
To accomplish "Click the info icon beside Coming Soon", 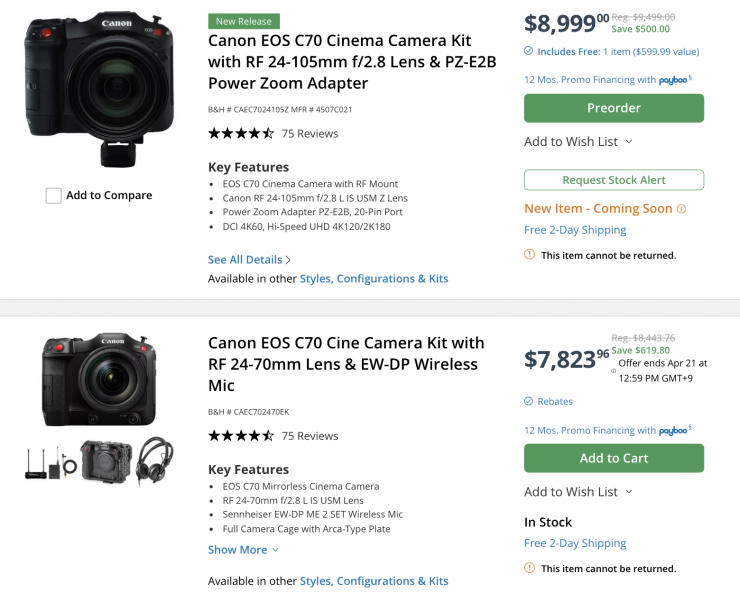I will pyautogui.click(x=682, y=209).
